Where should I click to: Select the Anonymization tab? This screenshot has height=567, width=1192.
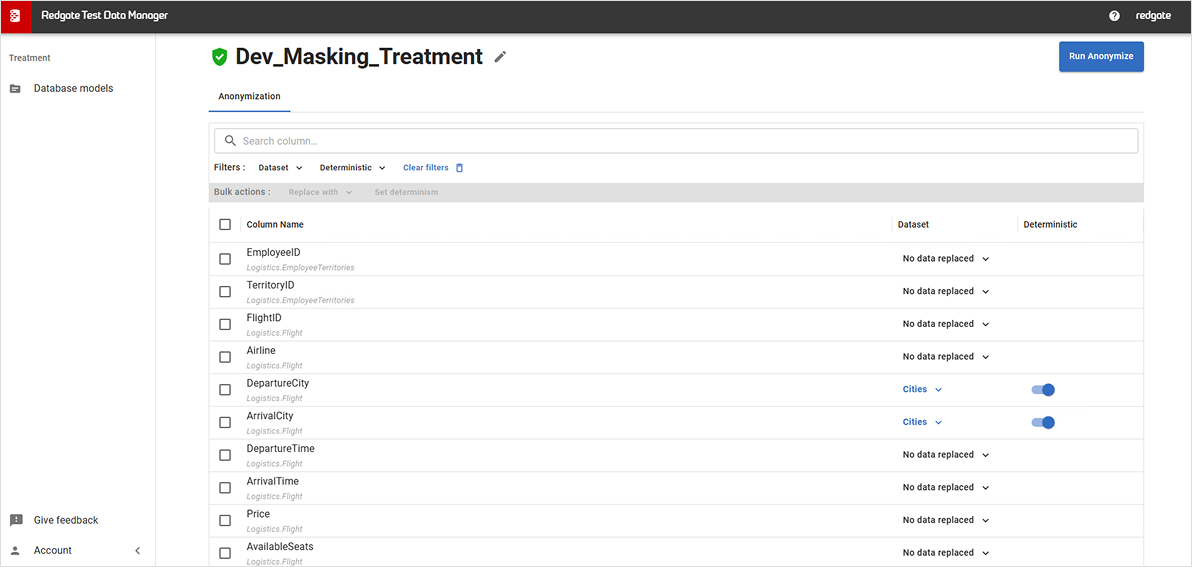click(249, 96)
